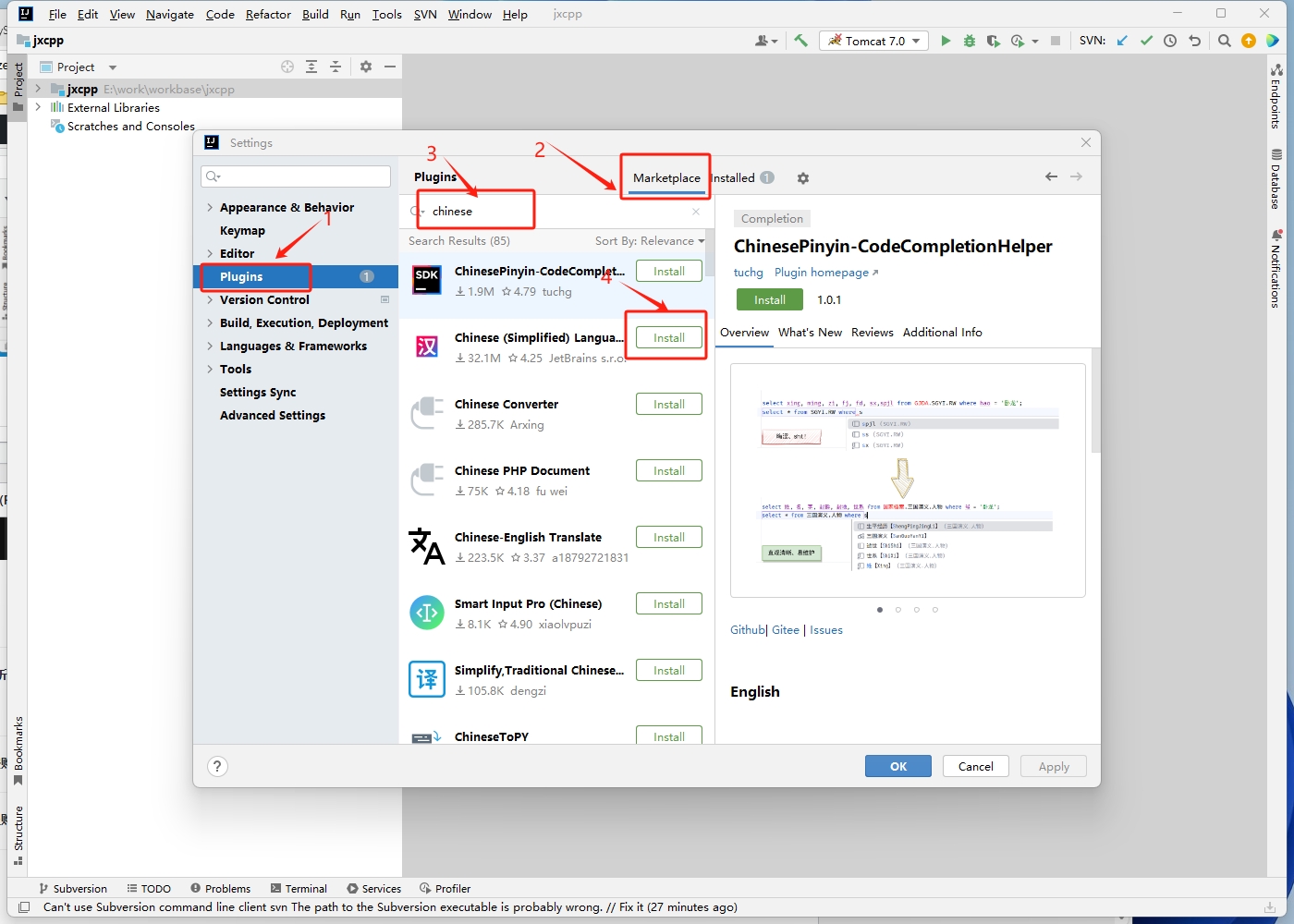Open plugin settings gear beside Installed tab
This screenshot has width=1294, height=924.
click(803, 178)
